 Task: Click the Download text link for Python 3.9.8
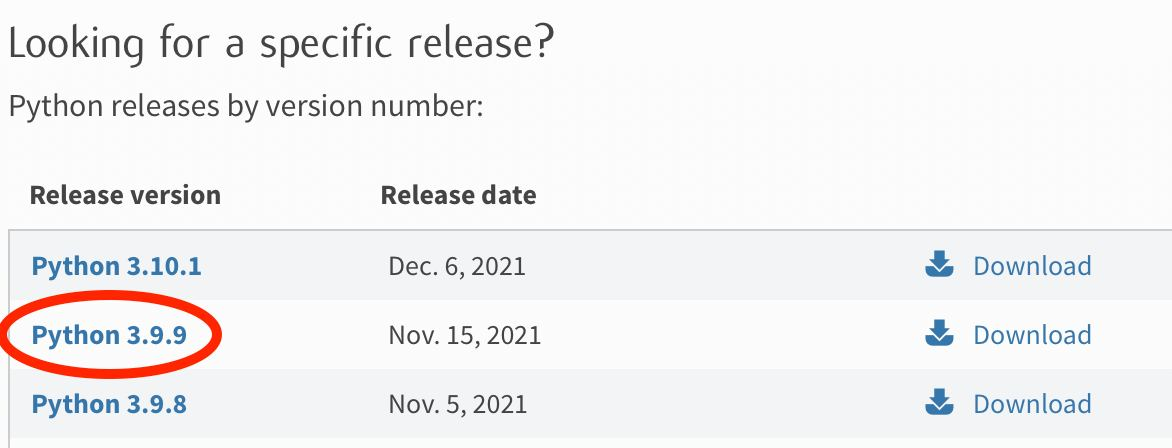click(x=1031, y=404)
